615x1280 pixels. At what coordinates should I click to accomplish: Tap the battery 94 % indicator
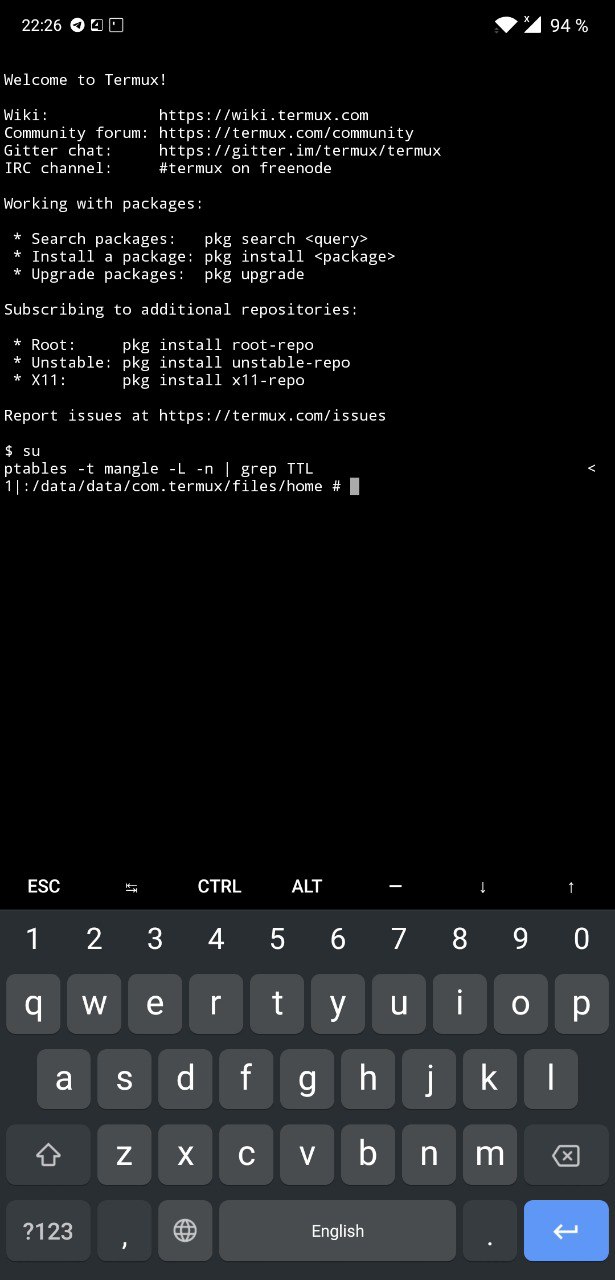point(569,26)
